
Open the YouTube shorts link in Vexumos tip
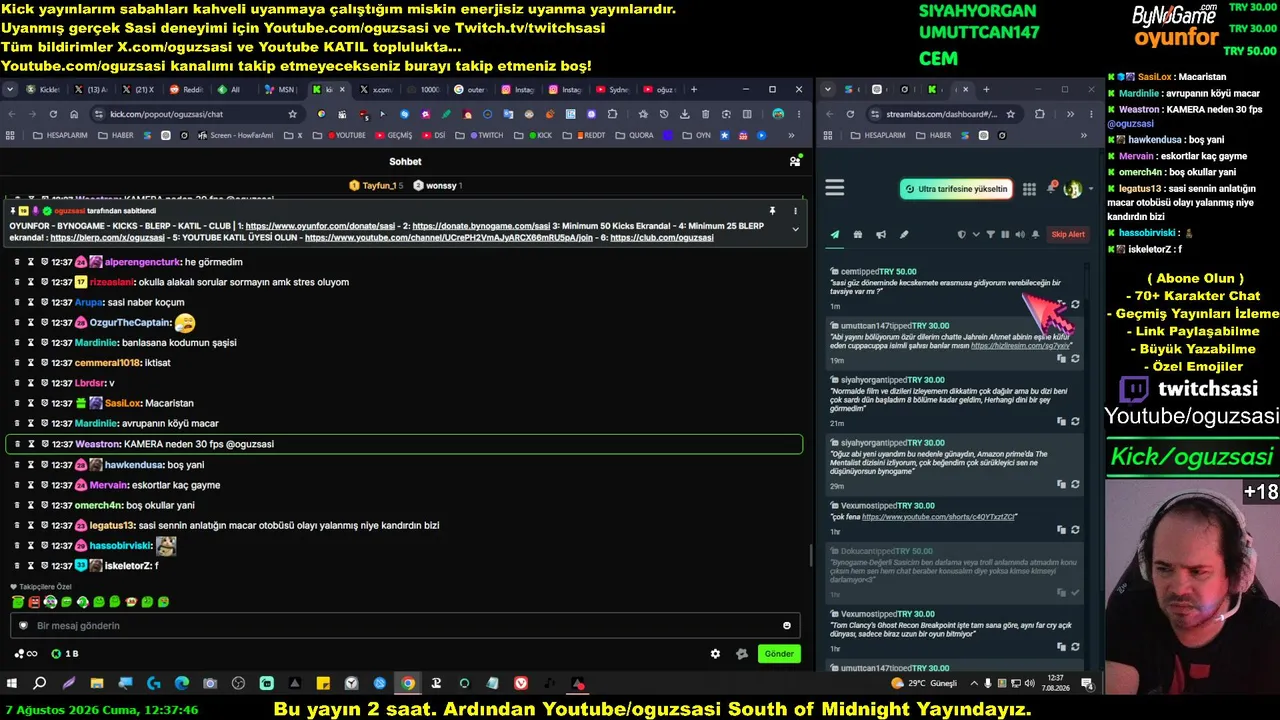tap(938, 517)
